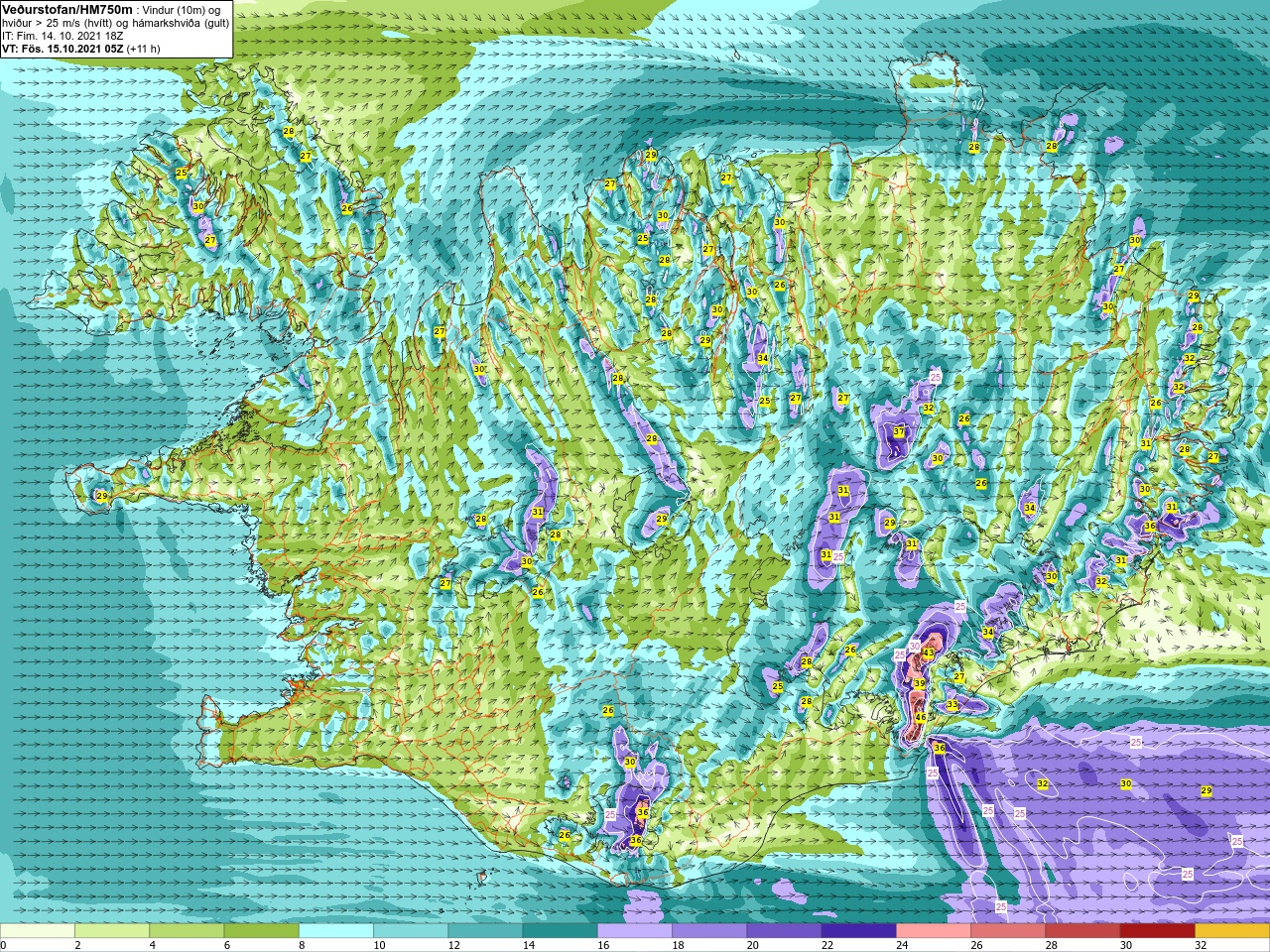Viewport: 1270px width, 952px height.
Task: Click the 'VT: Fös. 15.10.2021 05Z' valid time
Action: [62, 48]
